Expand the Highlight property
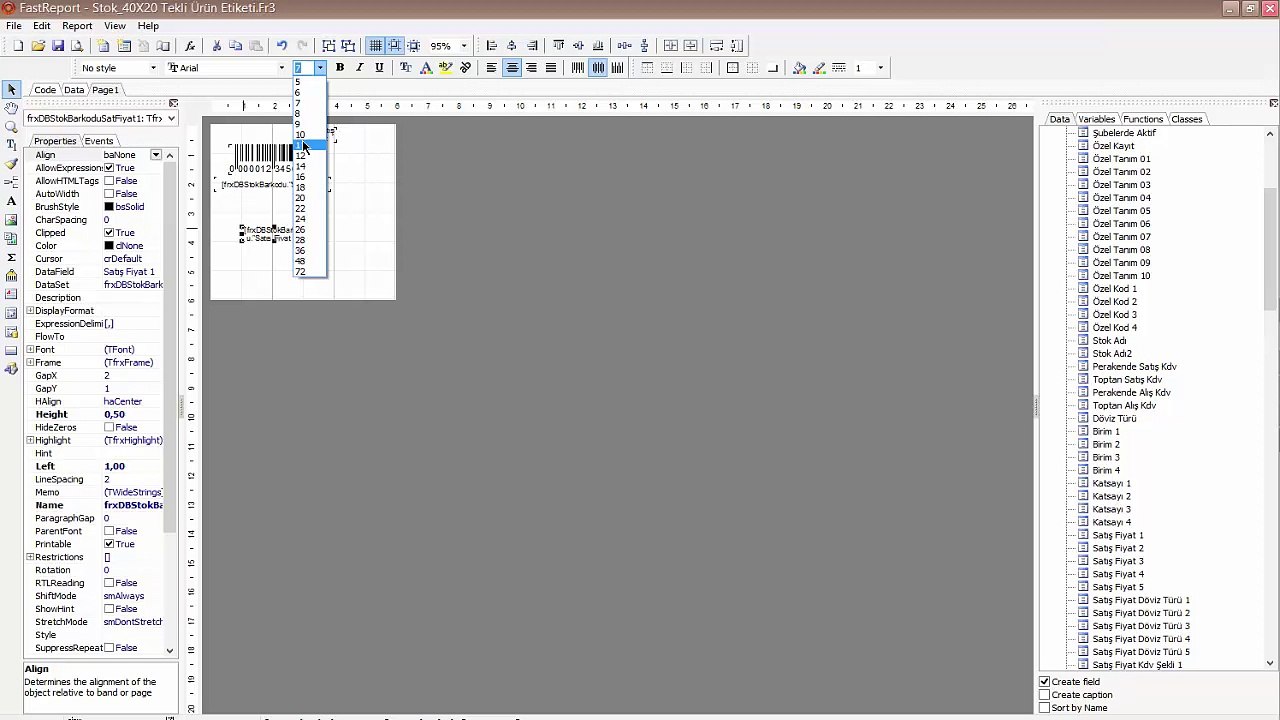Image resolution: width=1280 pixels, height=720 pixels. point(30,441)
